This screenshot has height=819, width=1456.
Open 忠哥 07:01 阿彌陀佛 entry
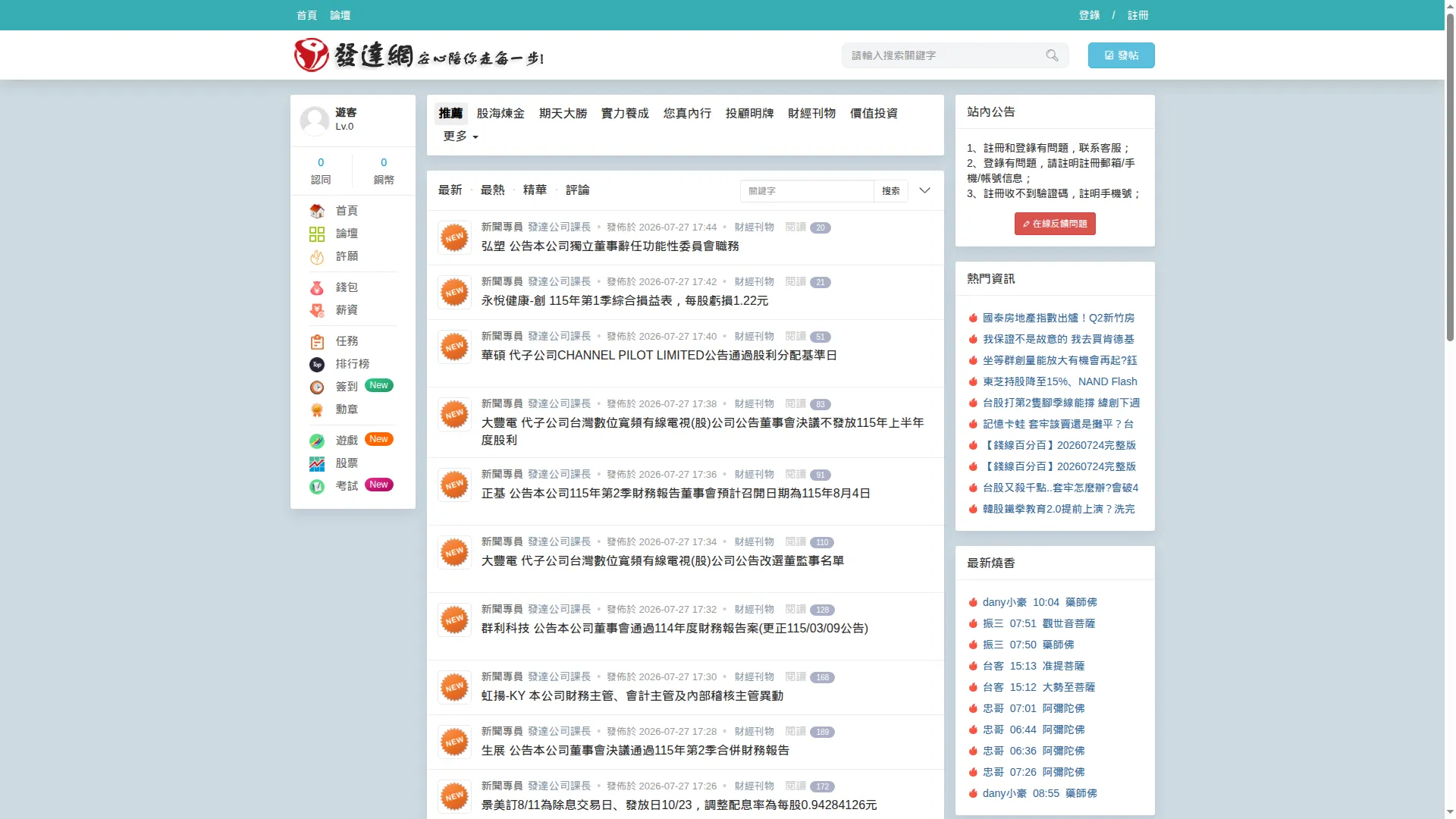1034,708
